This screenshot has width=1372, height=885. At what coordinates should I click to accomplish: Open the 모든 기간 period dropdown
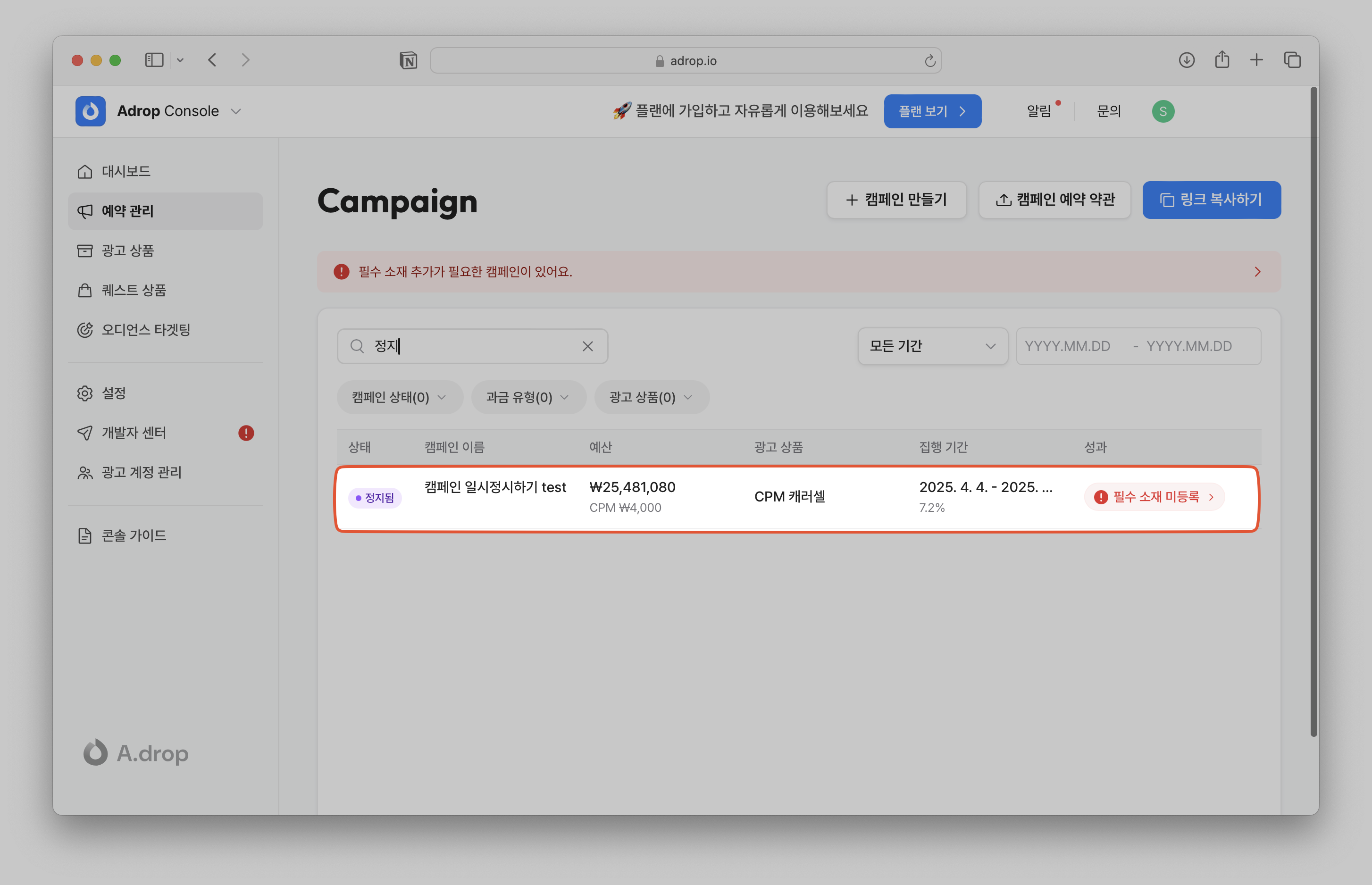(932, 346)
